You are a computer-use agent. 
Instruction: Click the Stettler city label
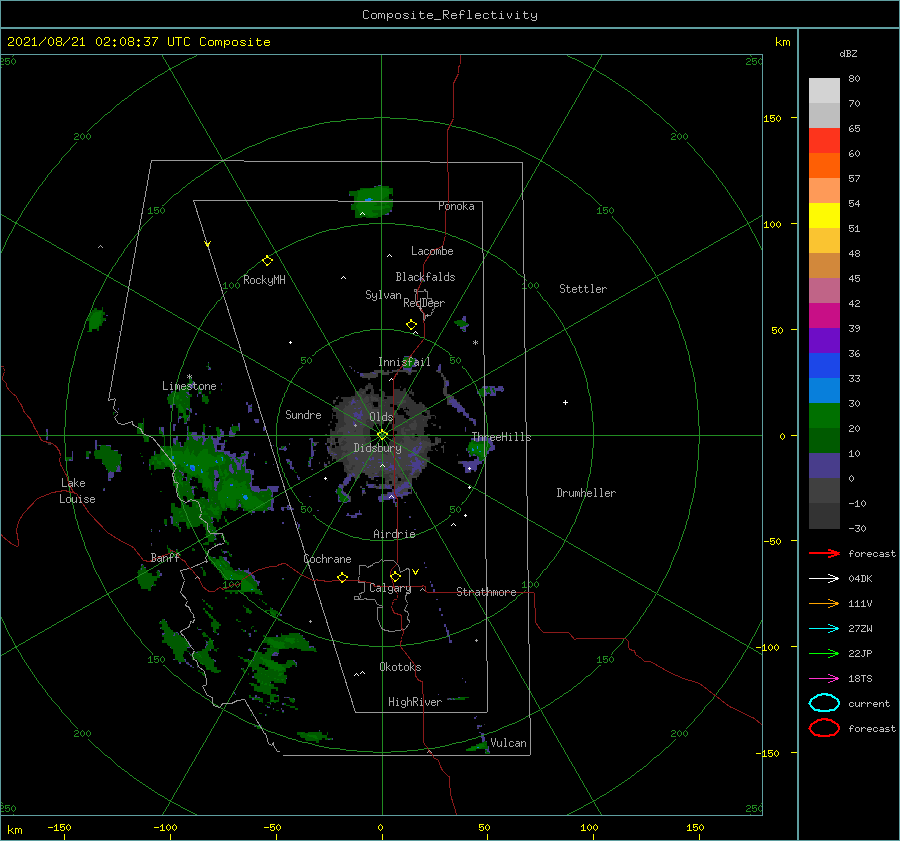coord(583,289)
